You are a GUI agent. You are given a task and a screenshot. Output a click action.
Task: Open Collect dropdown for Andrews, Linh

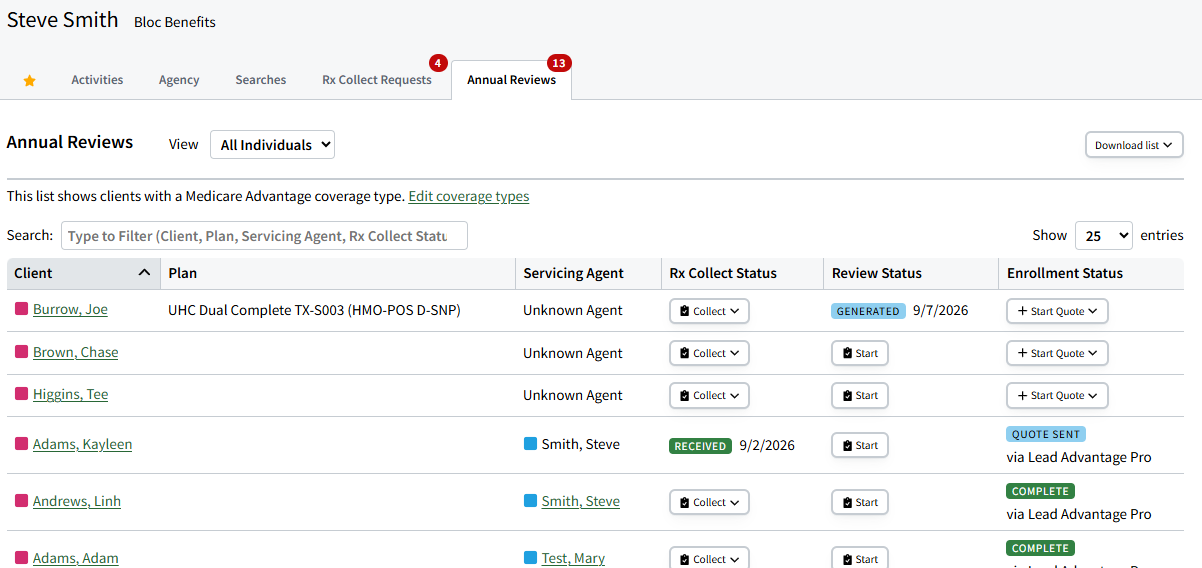709,502
